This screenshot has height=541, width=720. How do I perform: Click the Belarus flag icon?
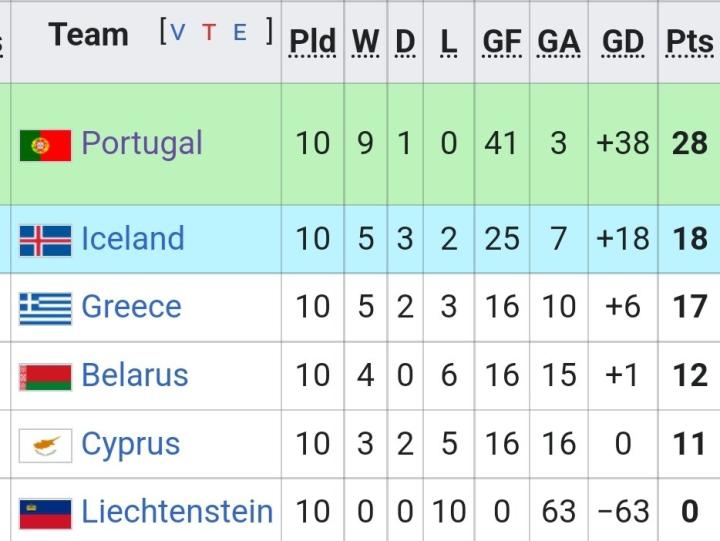[45, 377]
